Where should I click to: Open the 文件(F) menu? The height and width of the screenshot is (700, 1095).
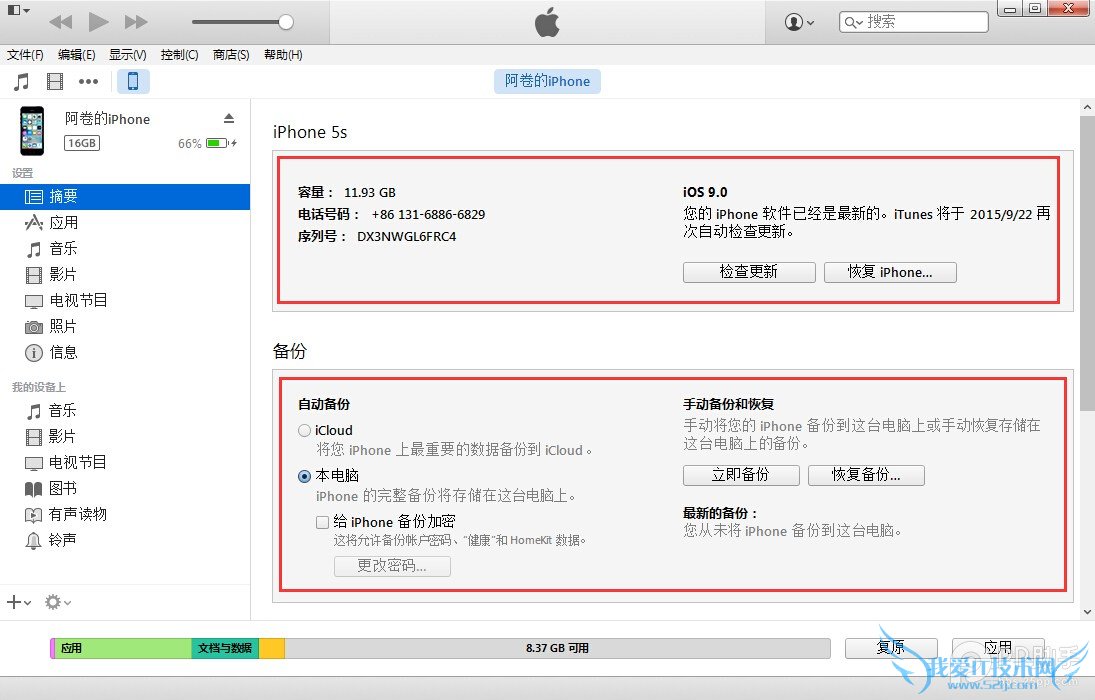tap(25, 54)
